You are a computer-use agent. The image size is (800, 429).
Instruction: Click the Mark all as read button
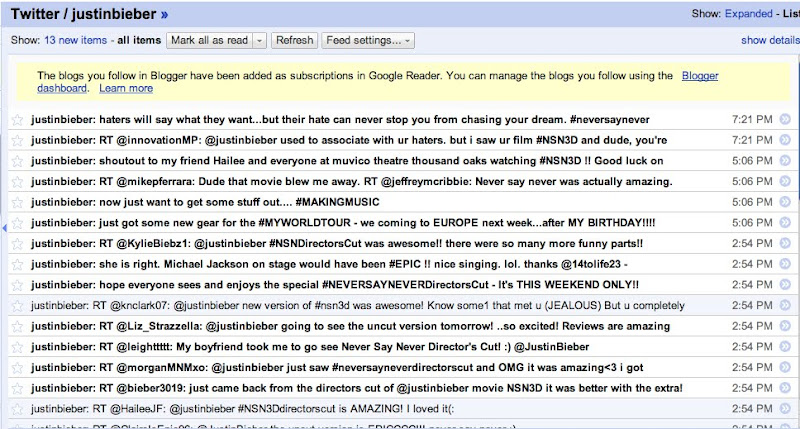[209, 40]
